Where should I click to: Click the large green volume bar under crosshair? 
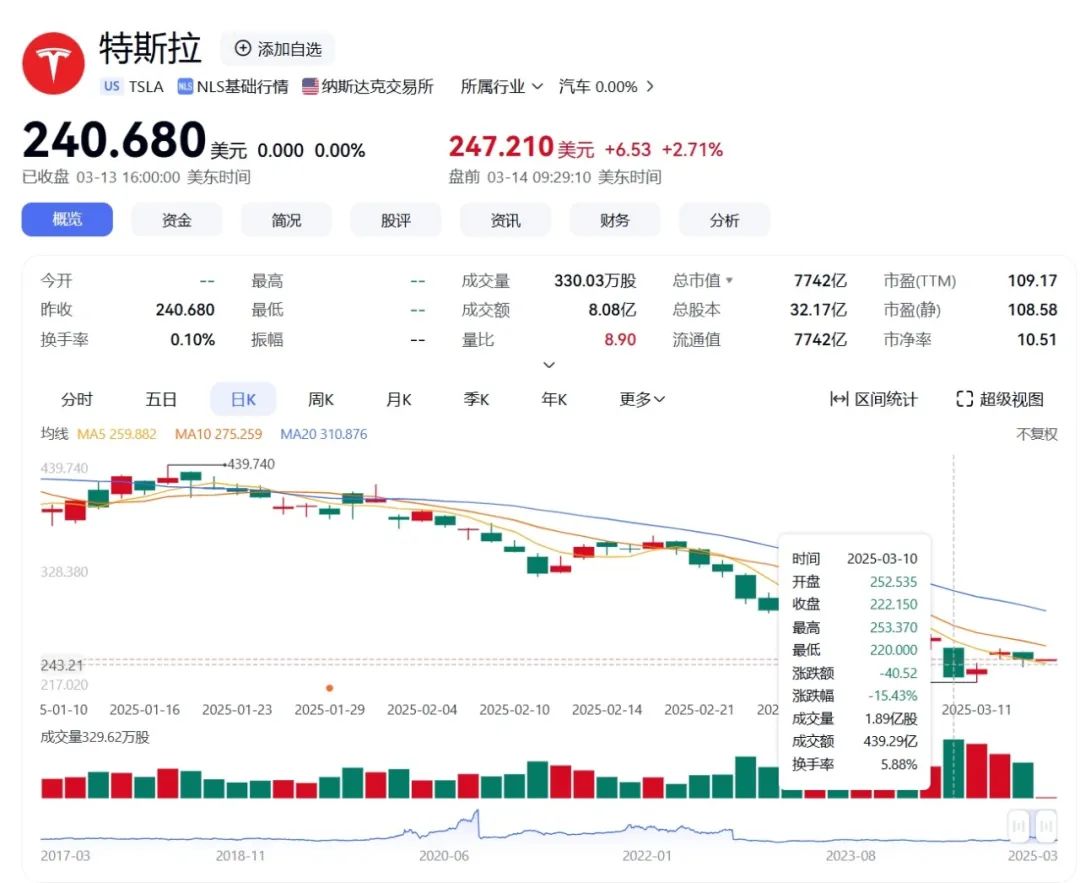pos(953,769)
